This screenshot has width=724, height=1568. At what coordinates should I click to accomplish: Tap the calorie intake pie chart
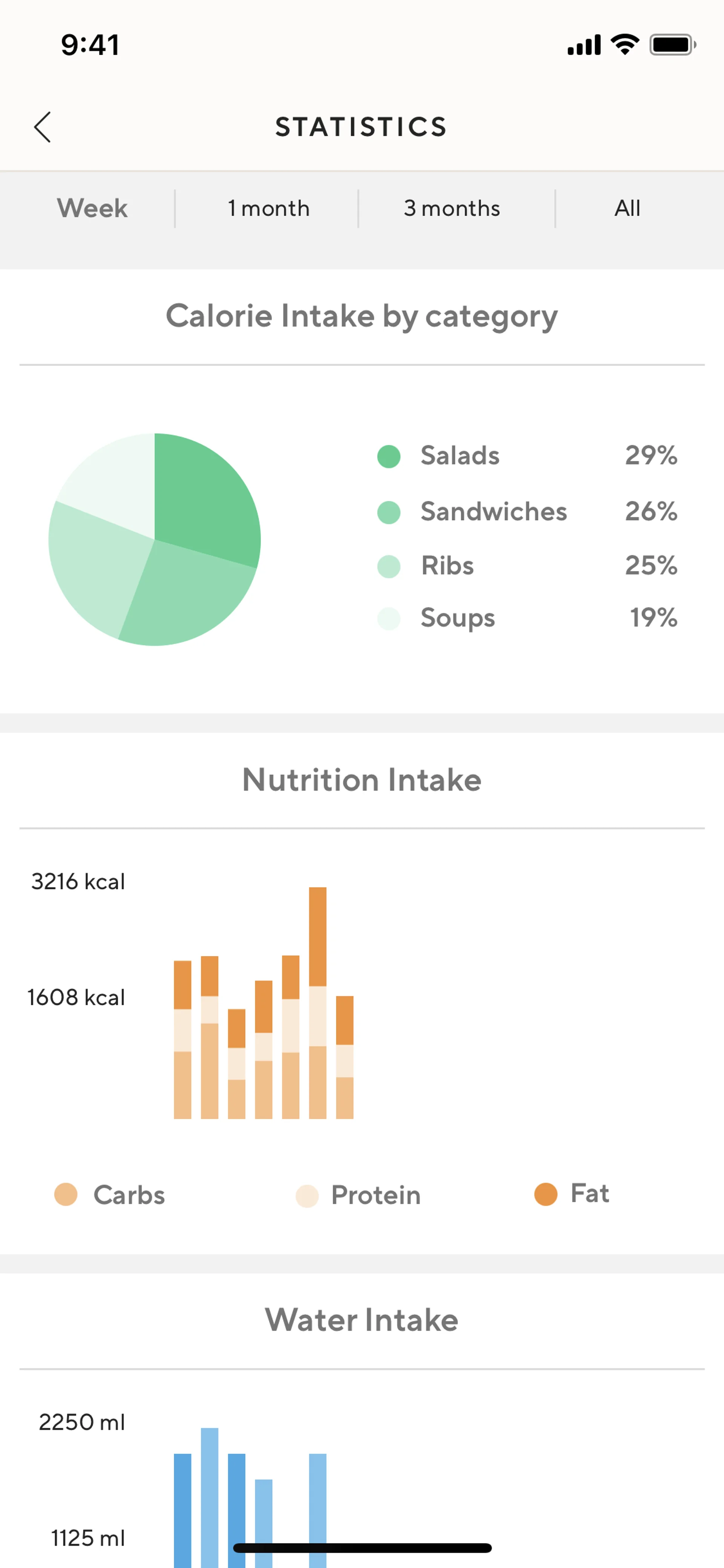pyautogui.click(x=155, y=539)
